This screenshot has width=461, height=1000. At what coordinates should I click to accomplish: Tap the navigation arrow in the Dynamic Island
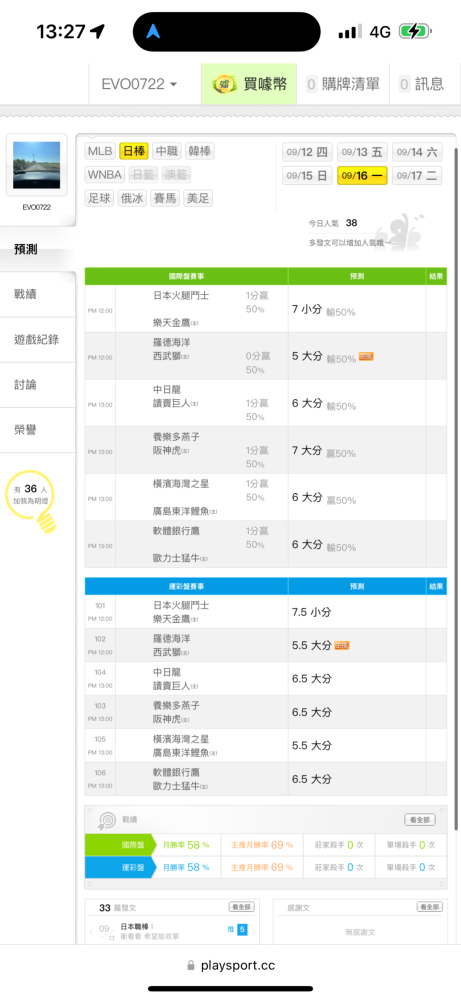(x=153, y=32)
